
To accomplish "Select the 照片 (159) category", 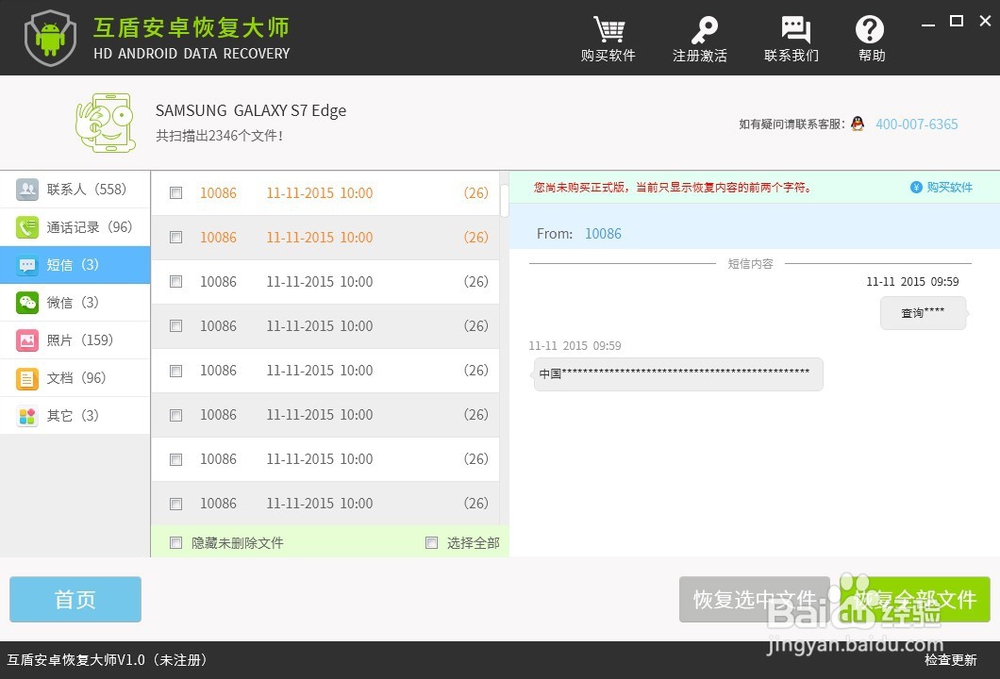I will pyautogui.click(x=75, y=340).
